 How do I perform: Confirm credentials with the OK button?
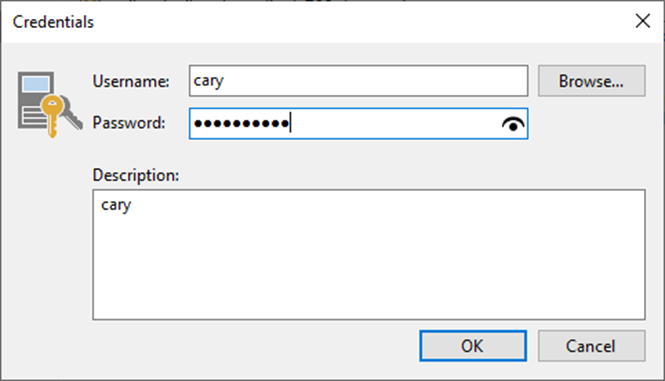(x=473, y=346)
